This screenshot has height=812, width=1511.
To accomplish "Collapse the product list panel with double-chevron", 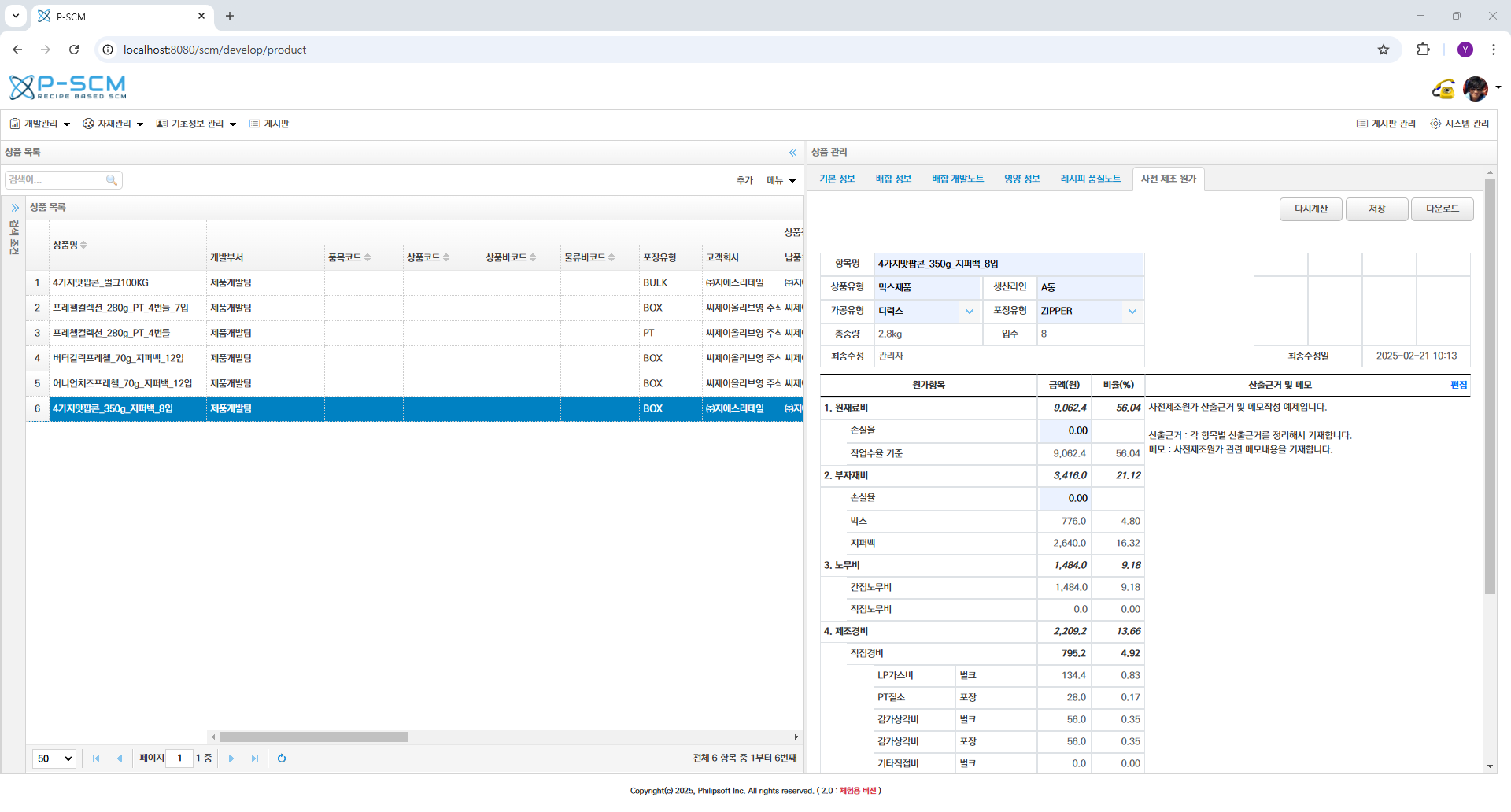I will coord(792,153).
